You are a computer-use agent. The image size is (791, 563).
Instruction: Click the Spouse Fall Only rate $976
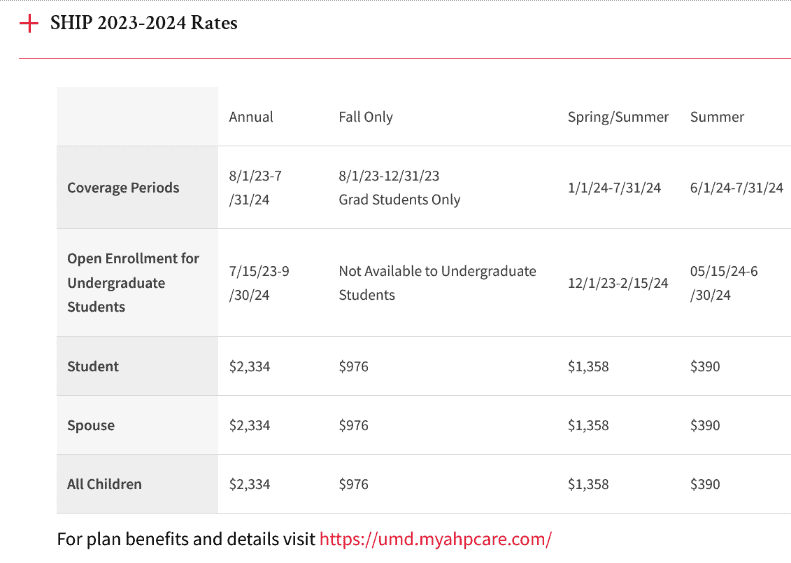click(353, 426)
